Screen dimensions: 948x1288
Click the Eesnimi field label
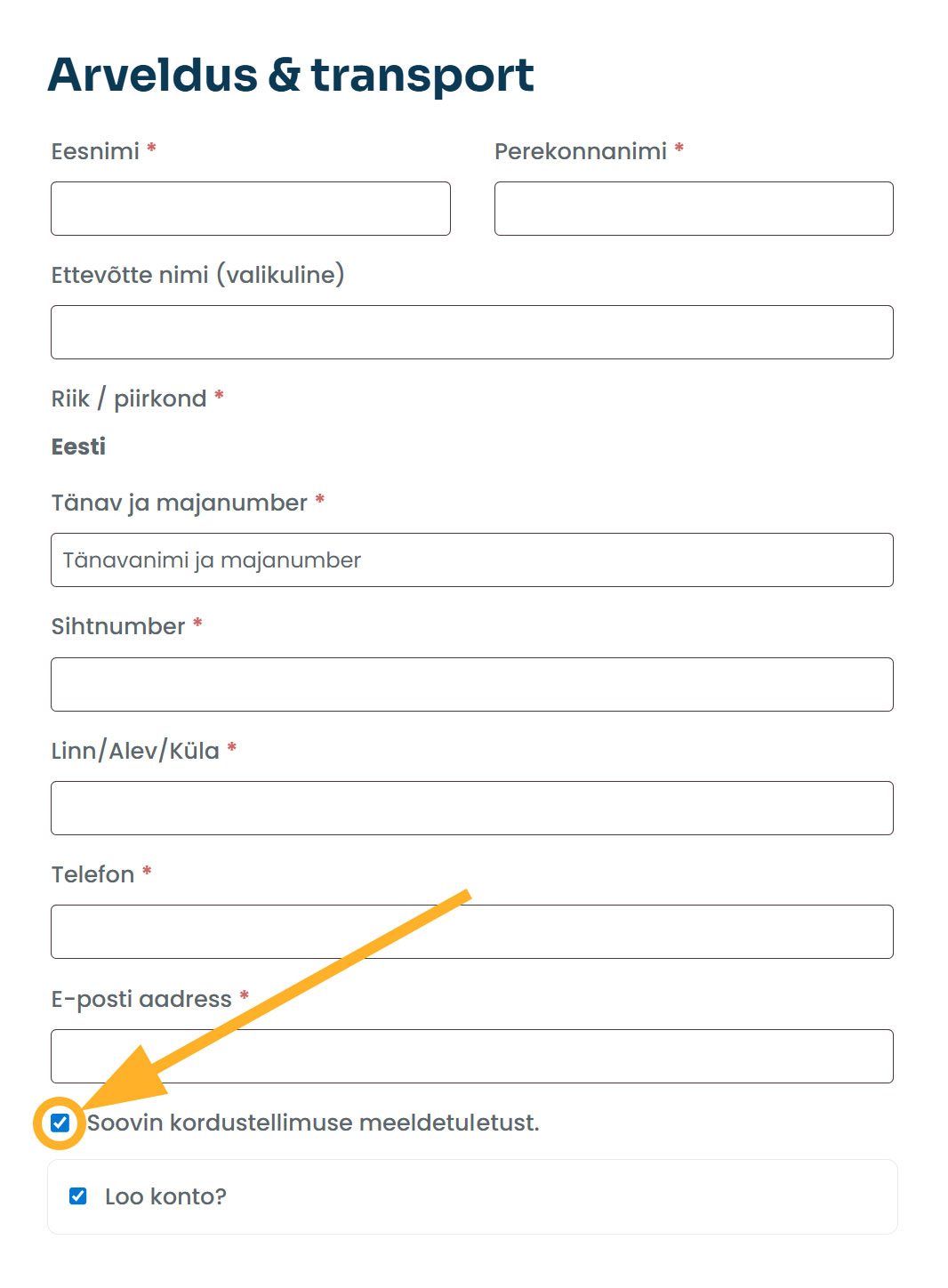(x=95, y=151)
